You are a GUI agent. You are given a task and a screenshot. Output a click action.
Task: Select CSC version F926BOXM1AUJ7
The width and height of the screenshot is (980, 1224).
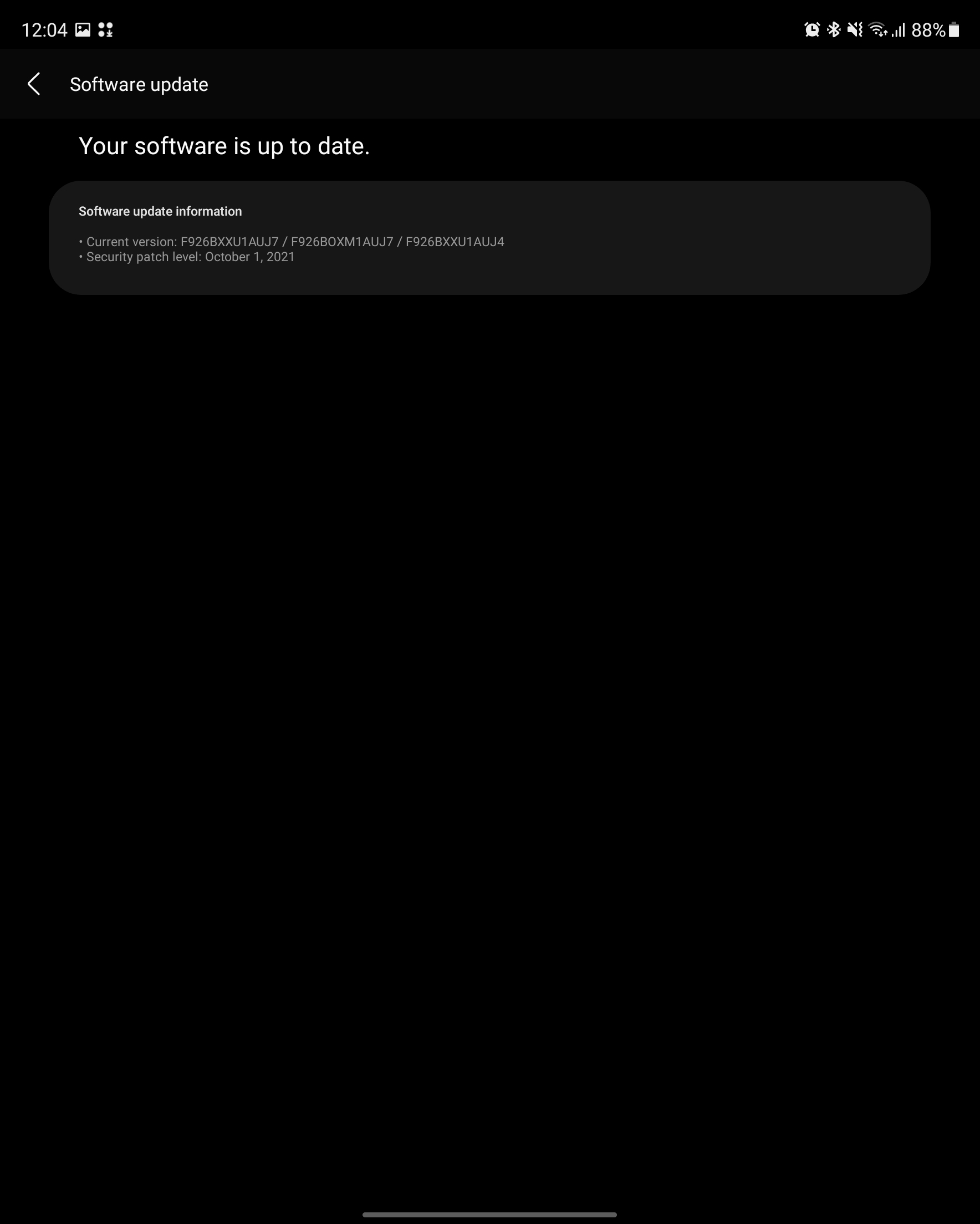342,242
